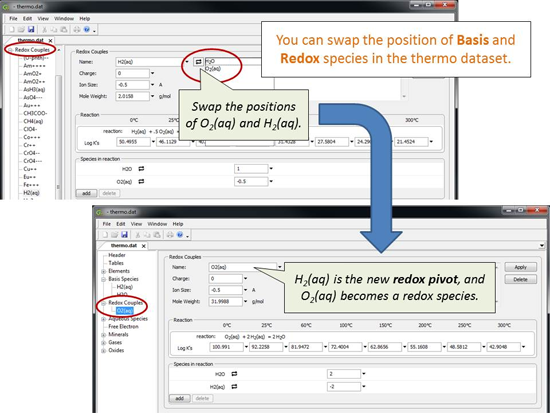Click the add button in lower Species in reaction
This screenshot has width=550, height=413.
point(180,398)
